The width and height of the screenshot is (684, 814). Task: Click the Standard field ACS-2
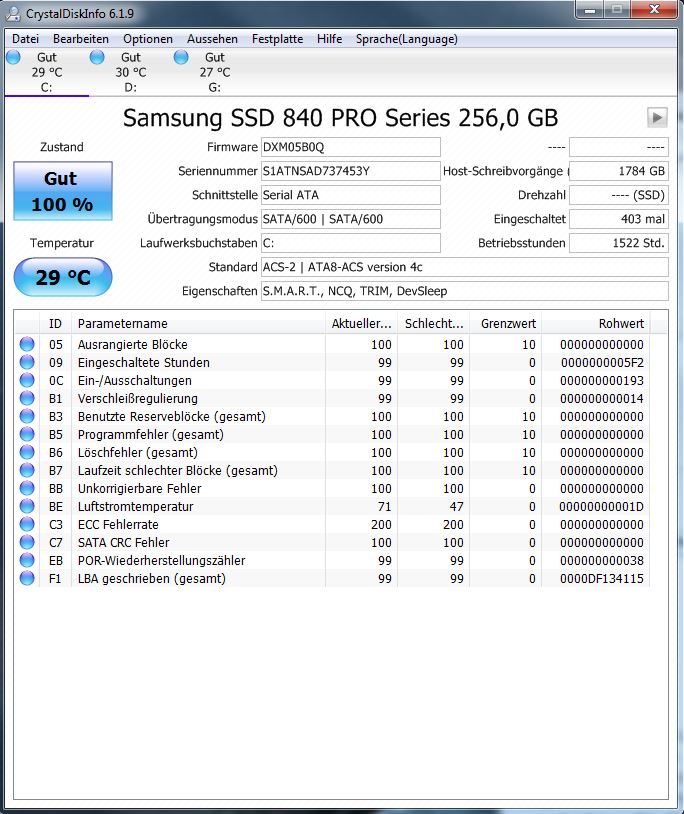(x=464, y=267)
